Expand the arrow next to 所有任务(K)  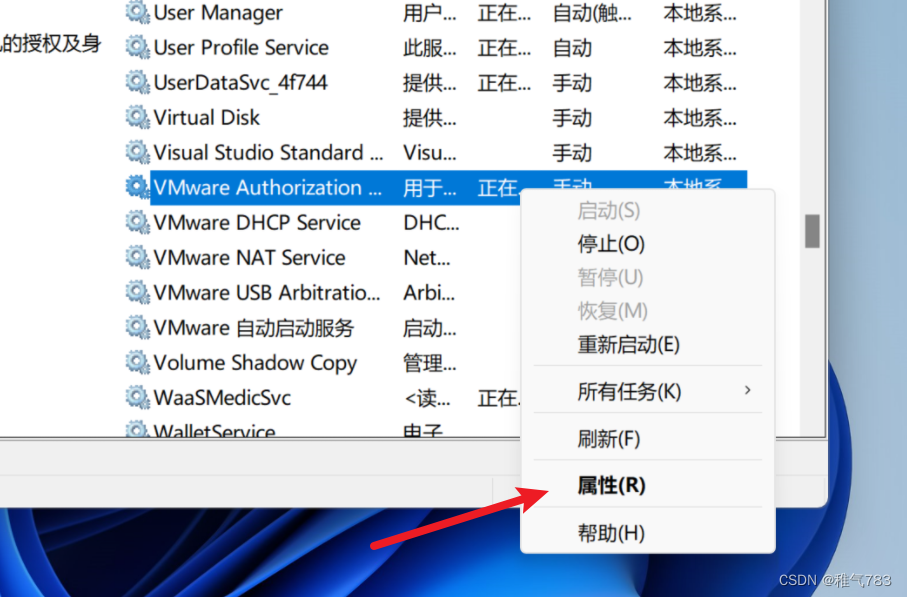(747, 390)
